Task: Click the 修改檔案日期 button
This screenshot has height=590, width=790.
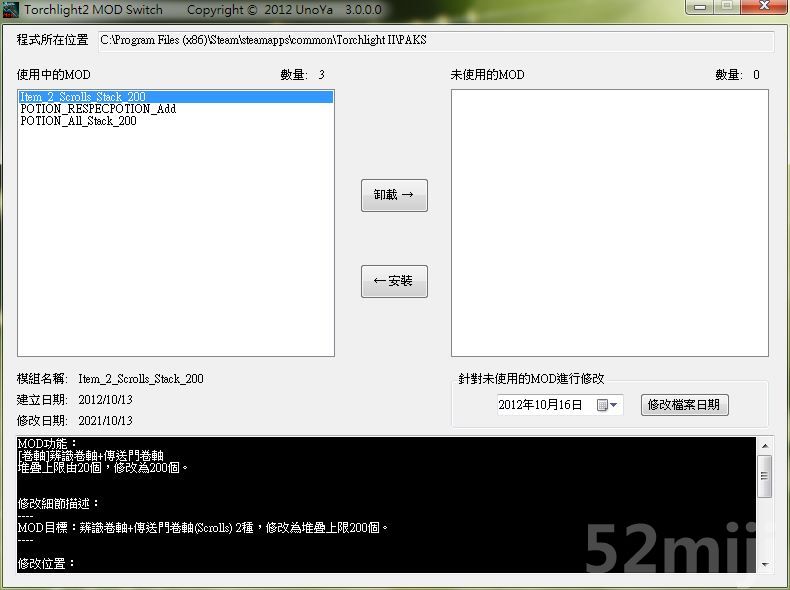Action: [x=685, y=405]
